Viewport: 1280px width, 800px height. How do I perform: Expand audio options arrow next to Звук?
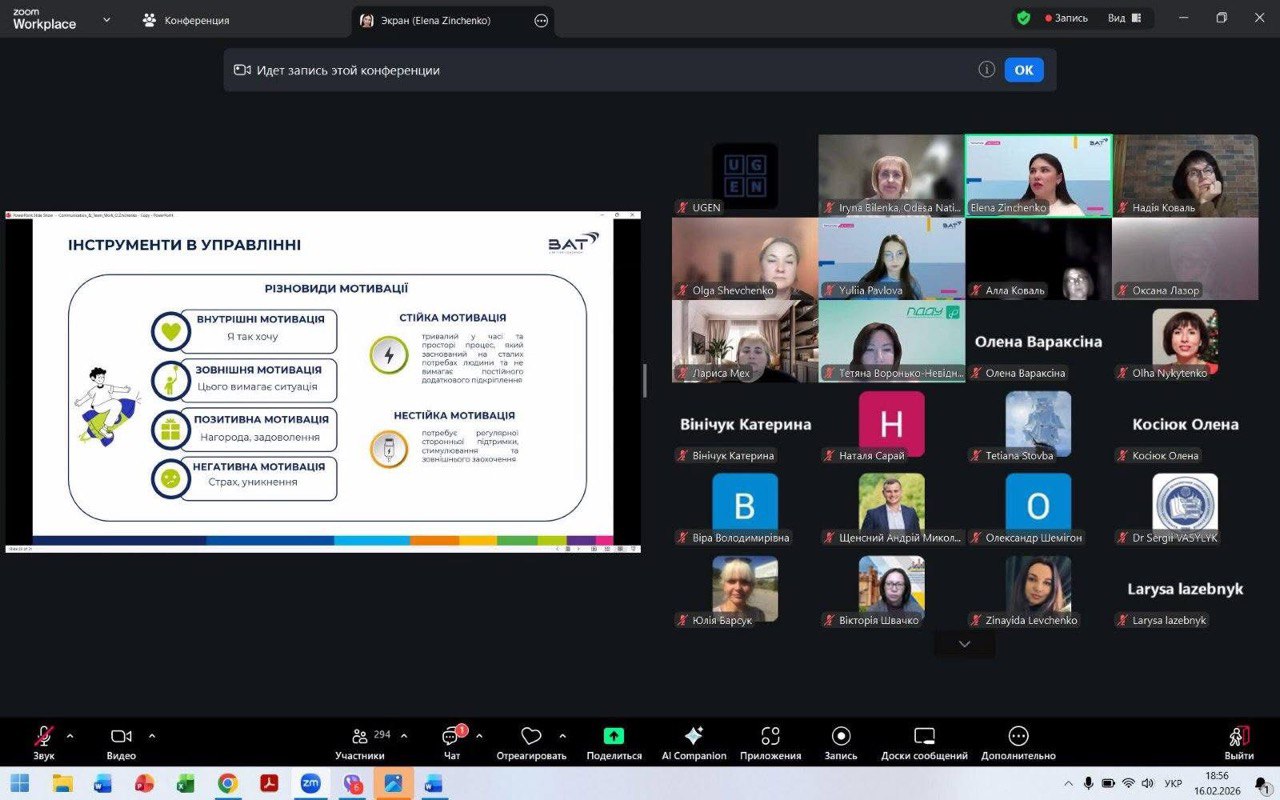click(70, 736)
